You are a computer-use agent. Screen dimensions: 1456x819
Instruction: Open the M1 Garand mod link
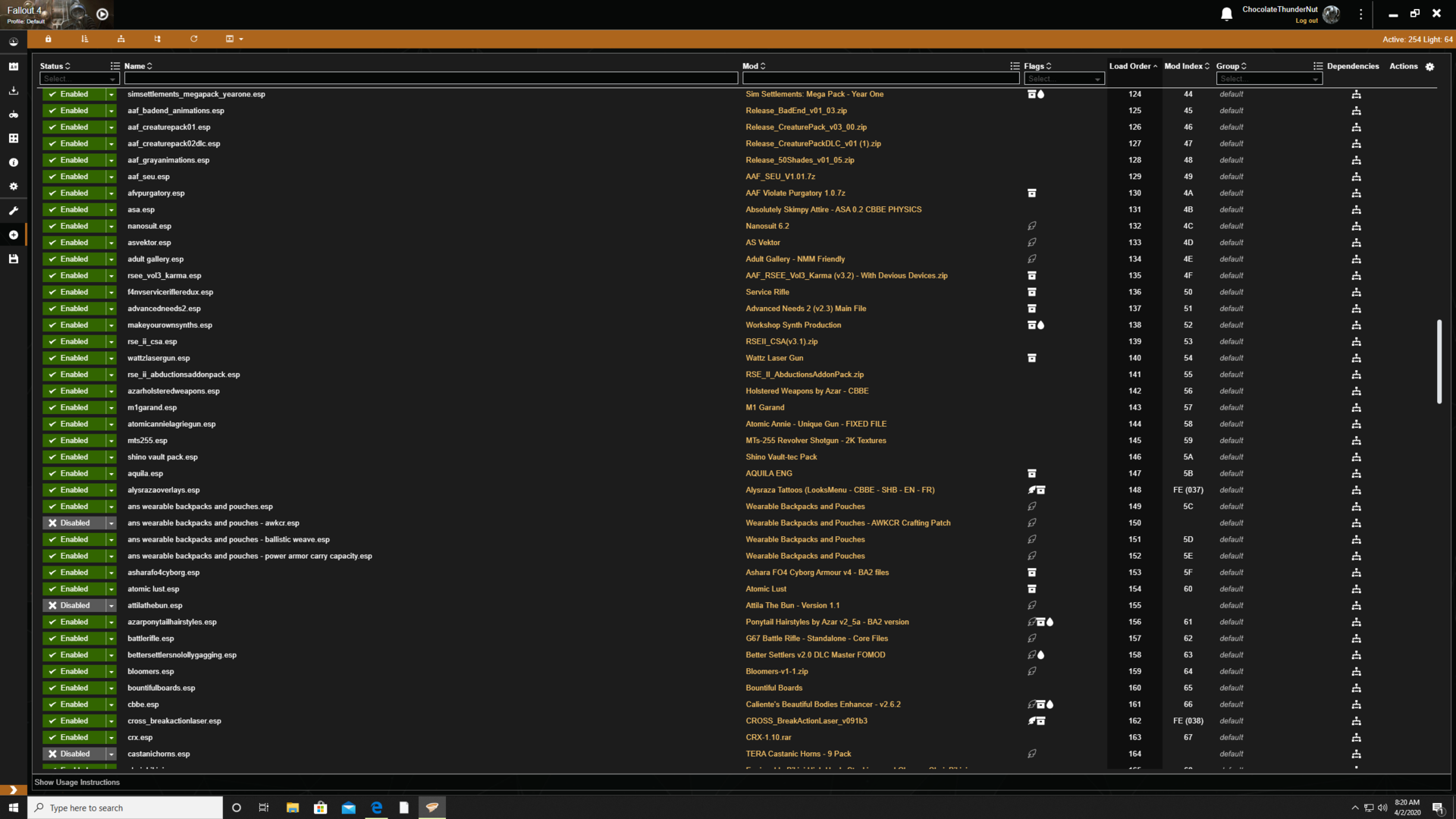tap(764, 407)
